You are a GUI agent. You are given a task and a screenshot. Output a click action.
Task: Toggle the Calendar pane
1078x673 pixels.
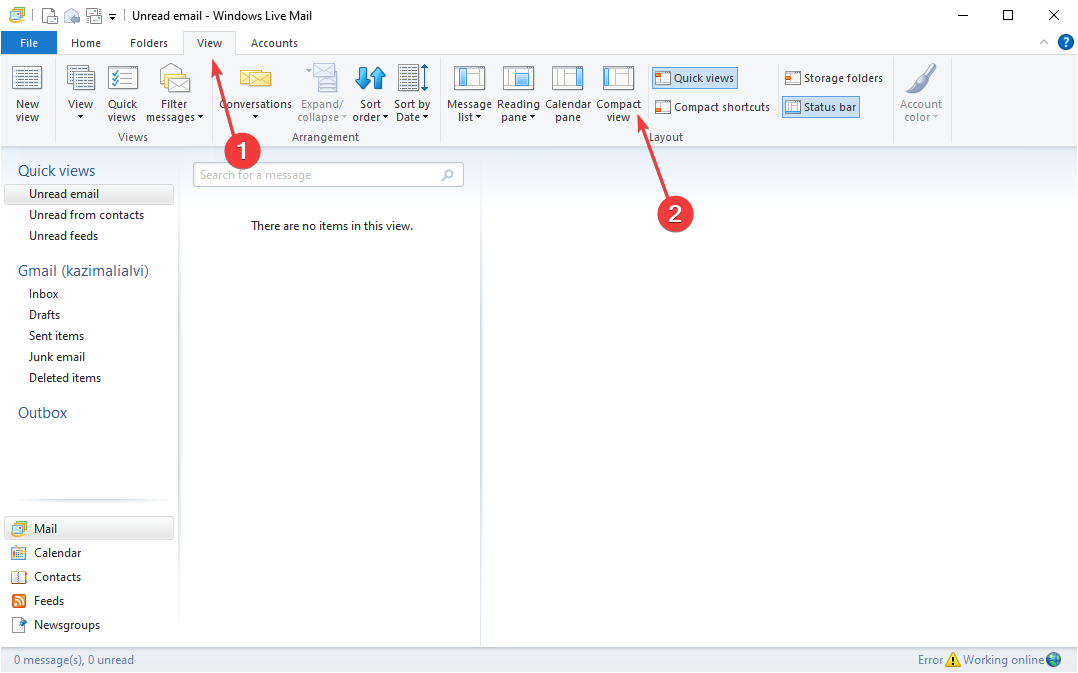coord(568,94)
